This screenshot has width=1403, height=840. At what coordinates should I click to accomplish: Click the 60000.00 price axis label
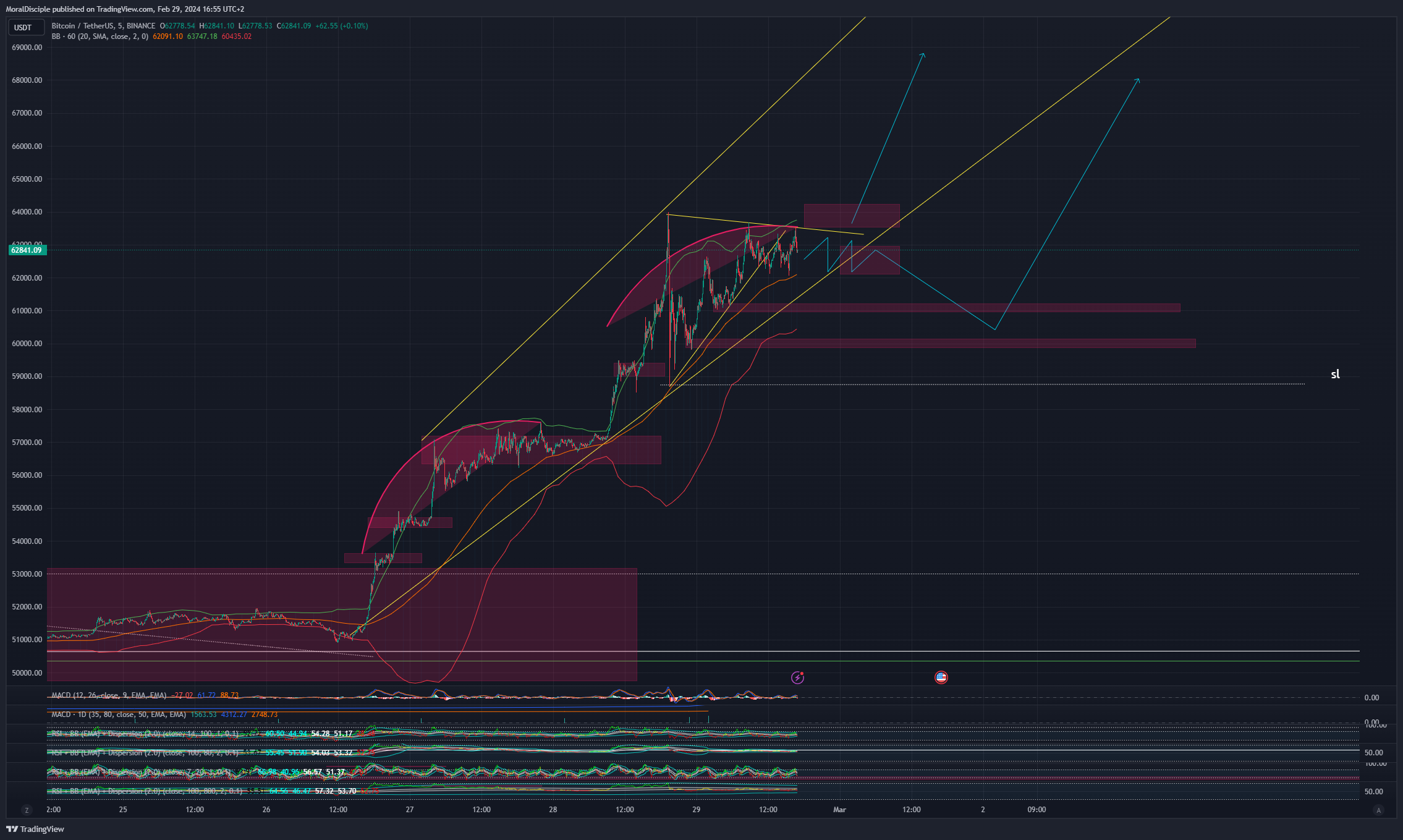pyautogui.click(x=27, y=344)
